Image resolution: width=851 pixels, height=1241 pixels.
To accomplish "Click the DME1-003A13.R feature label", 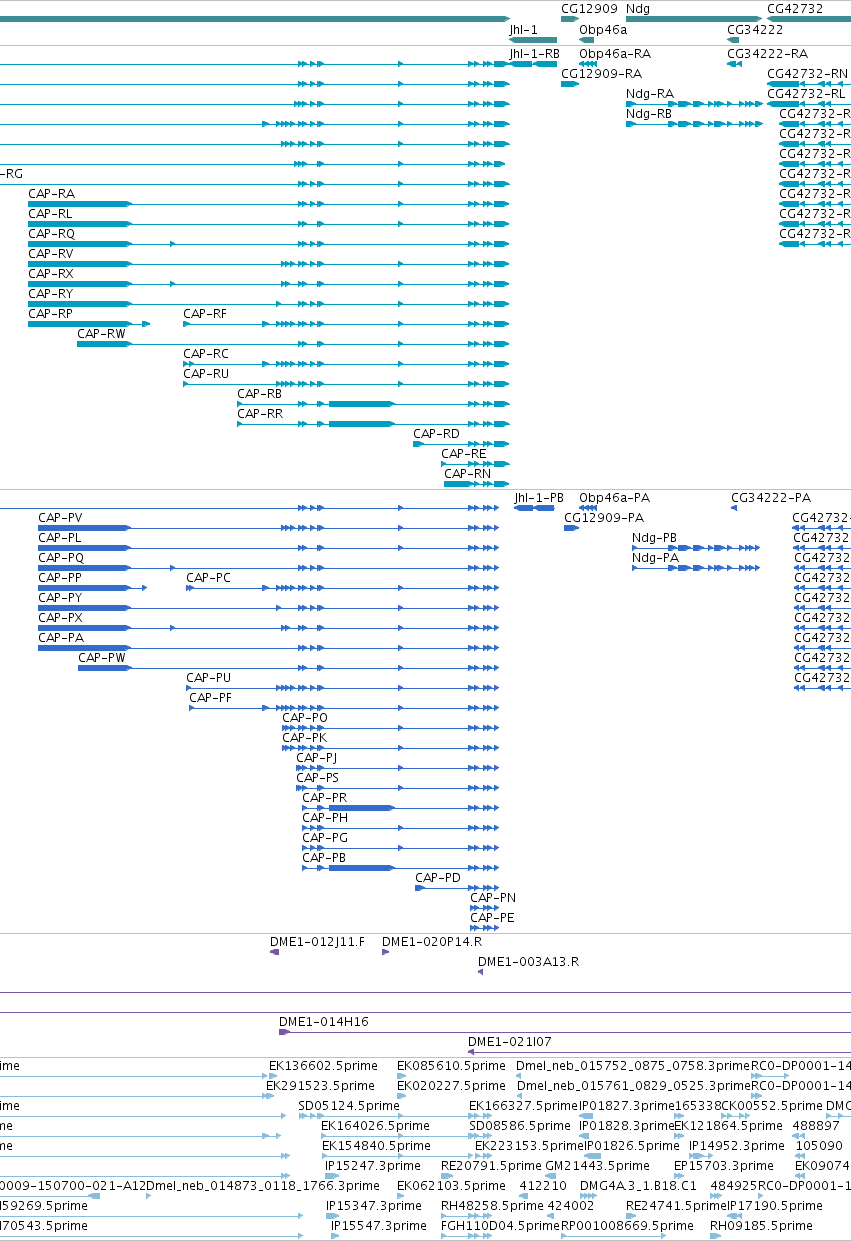I will [x=528, y=962].
